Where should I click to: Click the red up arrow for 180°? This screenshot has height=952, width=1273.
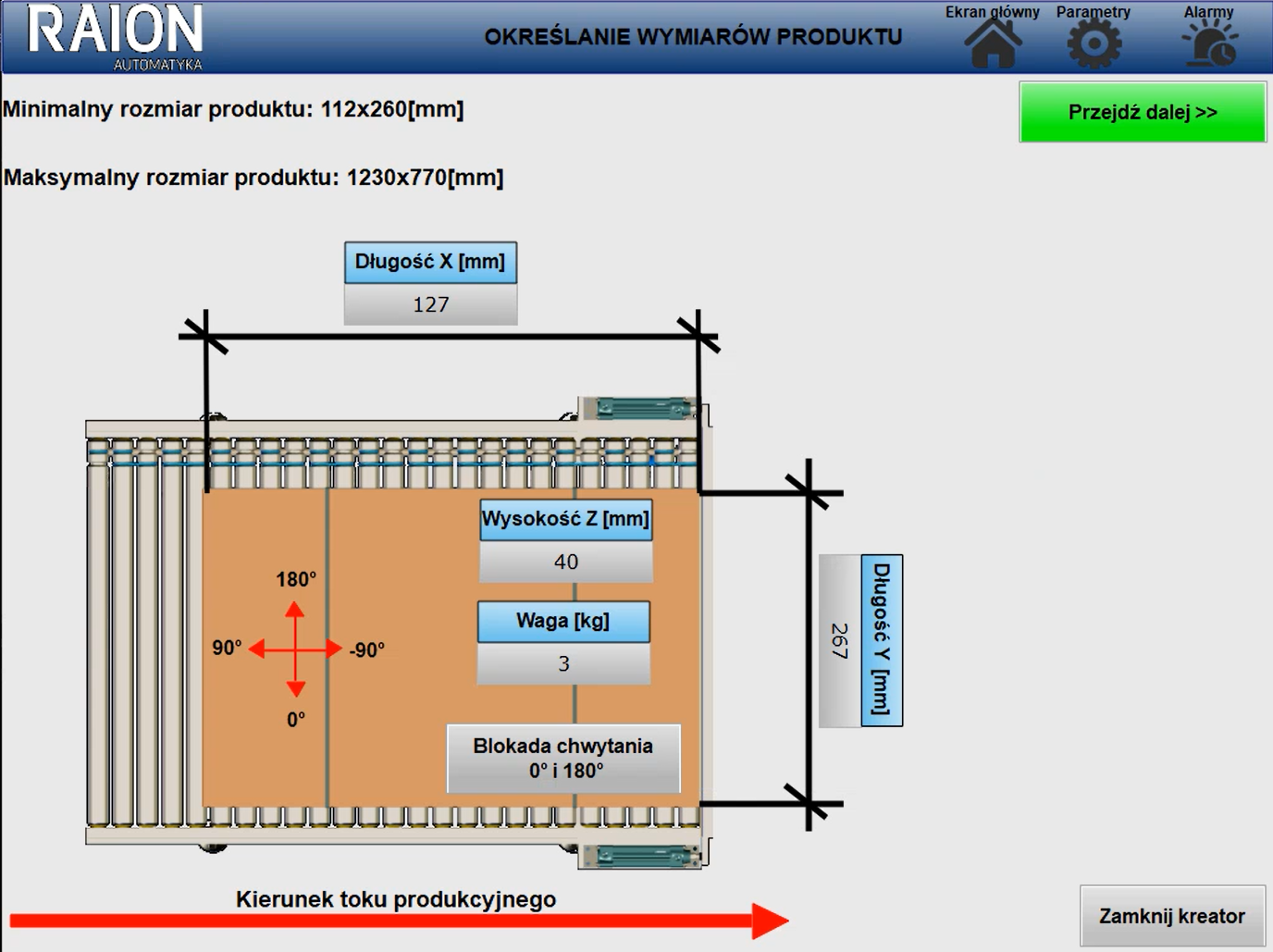pyautogui.click(x=295, y=612)
